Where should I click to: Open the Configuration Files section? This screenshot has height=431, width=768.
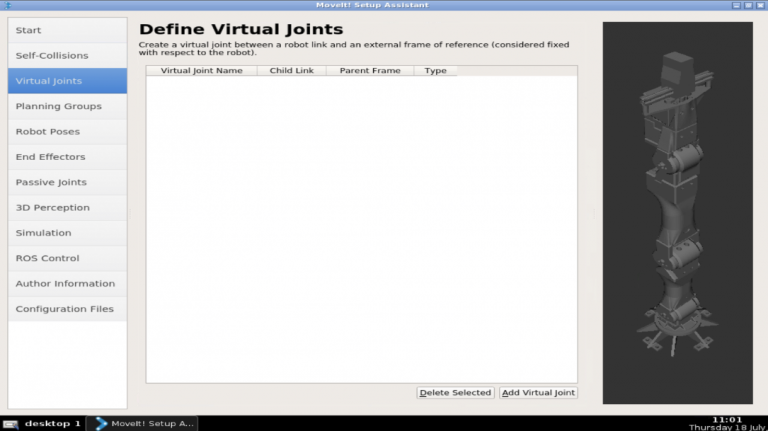[x=67, y=309]
